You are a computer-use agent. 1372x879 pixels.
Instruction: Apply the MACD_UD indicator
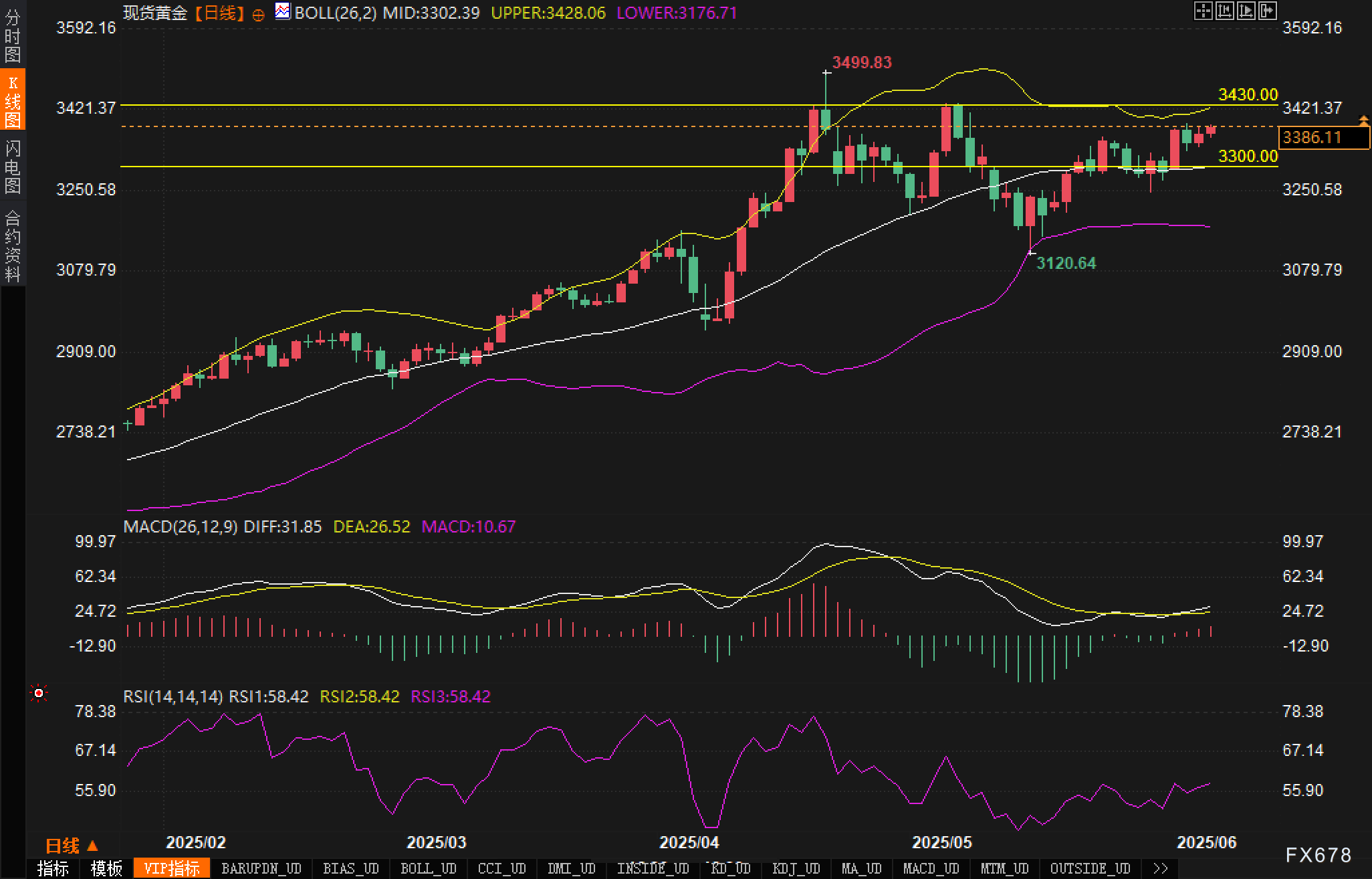point(931,868)
